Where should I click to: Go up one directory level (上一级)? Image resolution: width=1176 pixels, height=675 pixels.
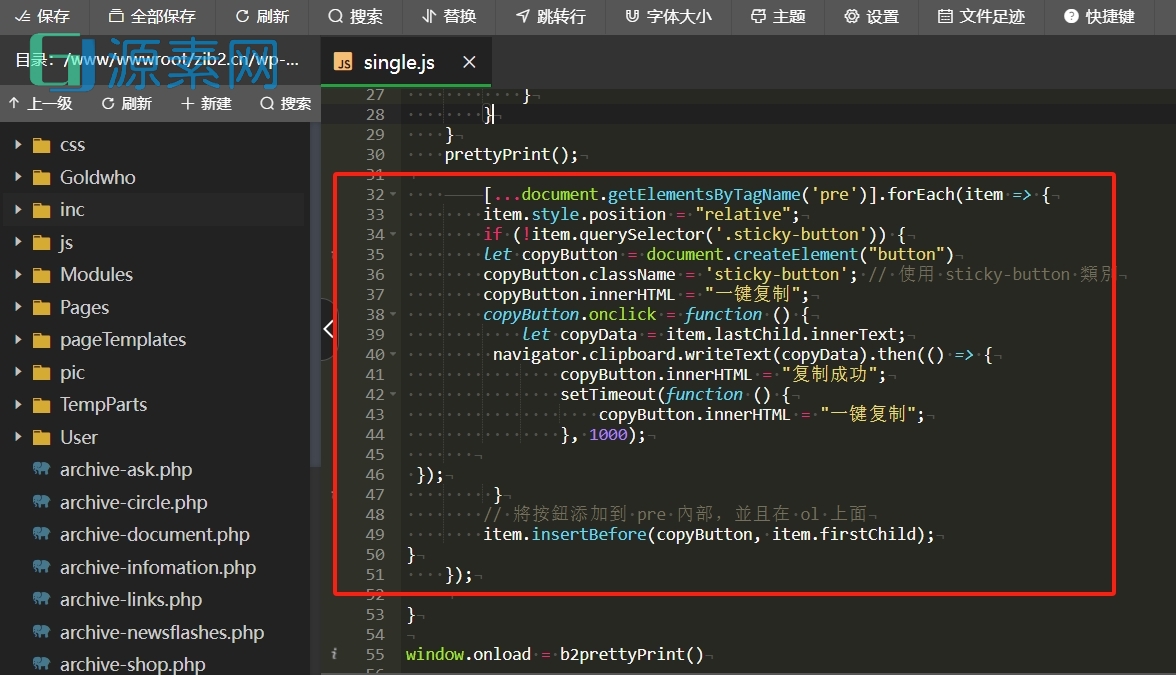coord(40,104)
